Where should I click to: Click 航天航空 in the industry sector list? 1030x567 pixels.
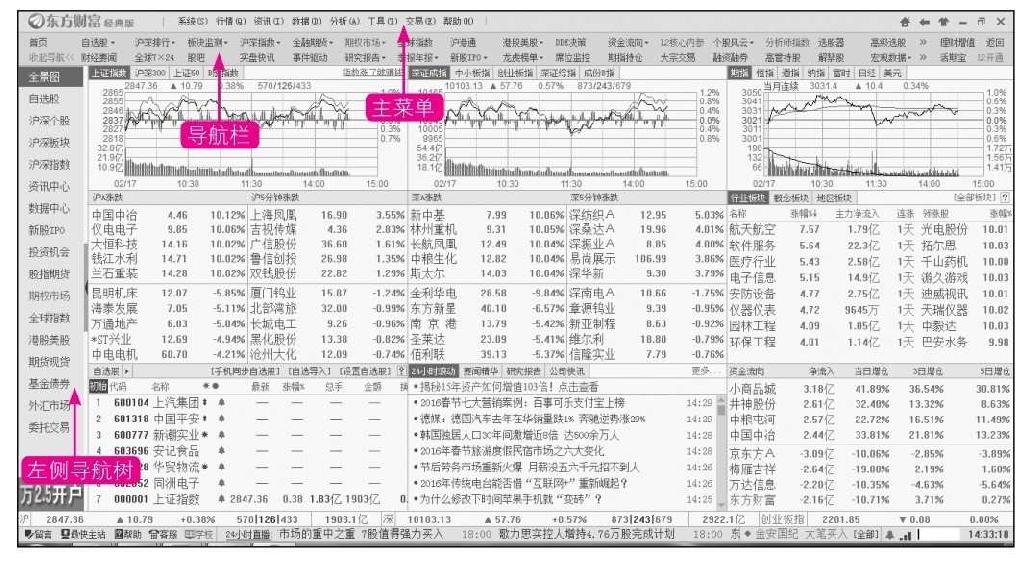pos(753,229)
